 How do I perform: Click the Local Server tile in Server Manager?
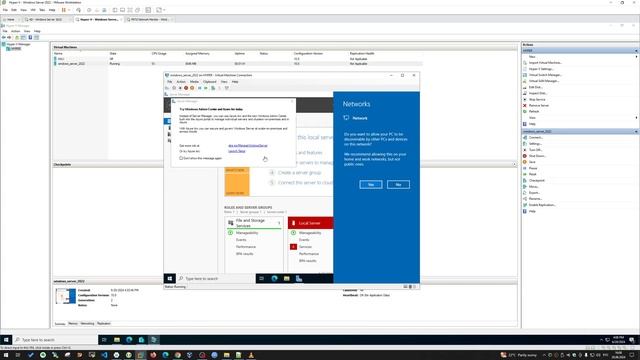pos(310,223)
